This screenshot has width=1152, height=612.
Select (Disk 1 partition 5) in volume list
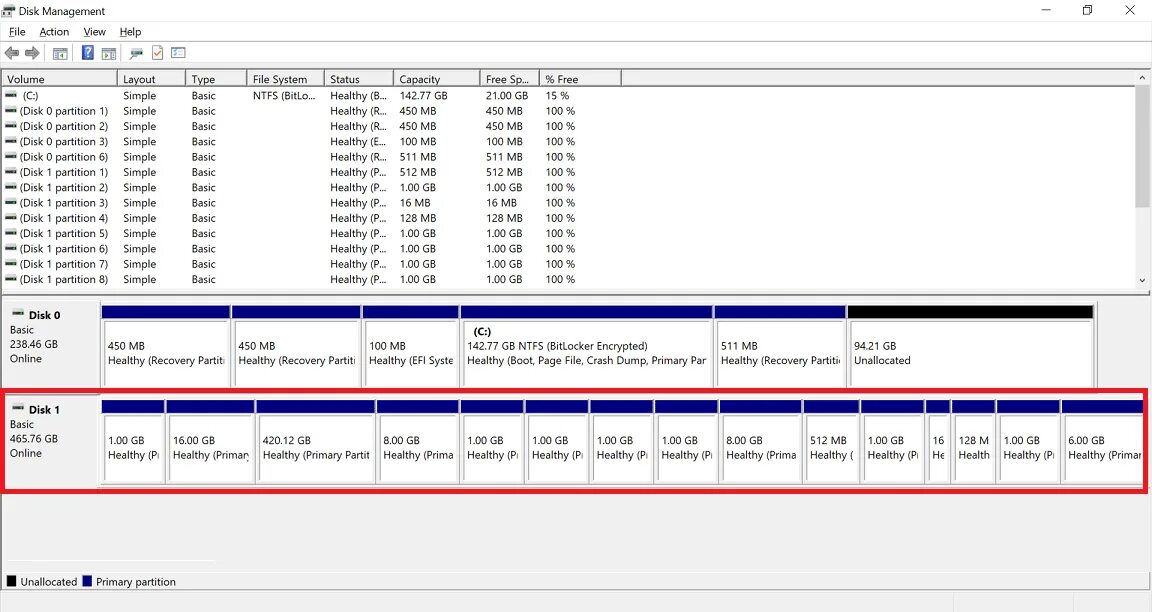(63, 234)
